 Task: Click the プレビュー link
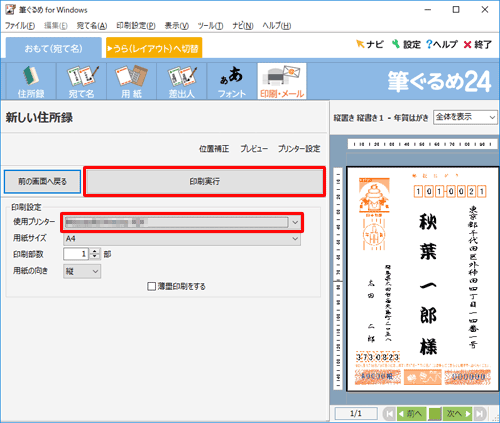click(x=254, y=149)
